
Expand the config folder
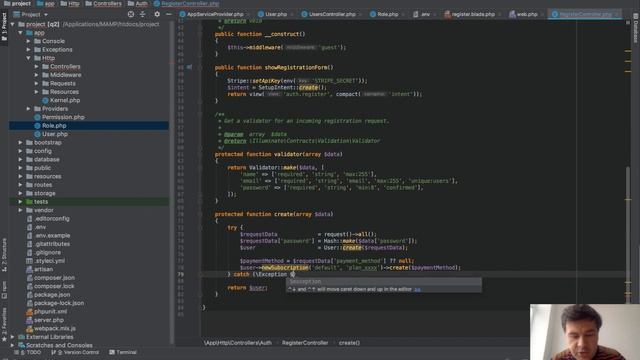click(x=20, y=151)
